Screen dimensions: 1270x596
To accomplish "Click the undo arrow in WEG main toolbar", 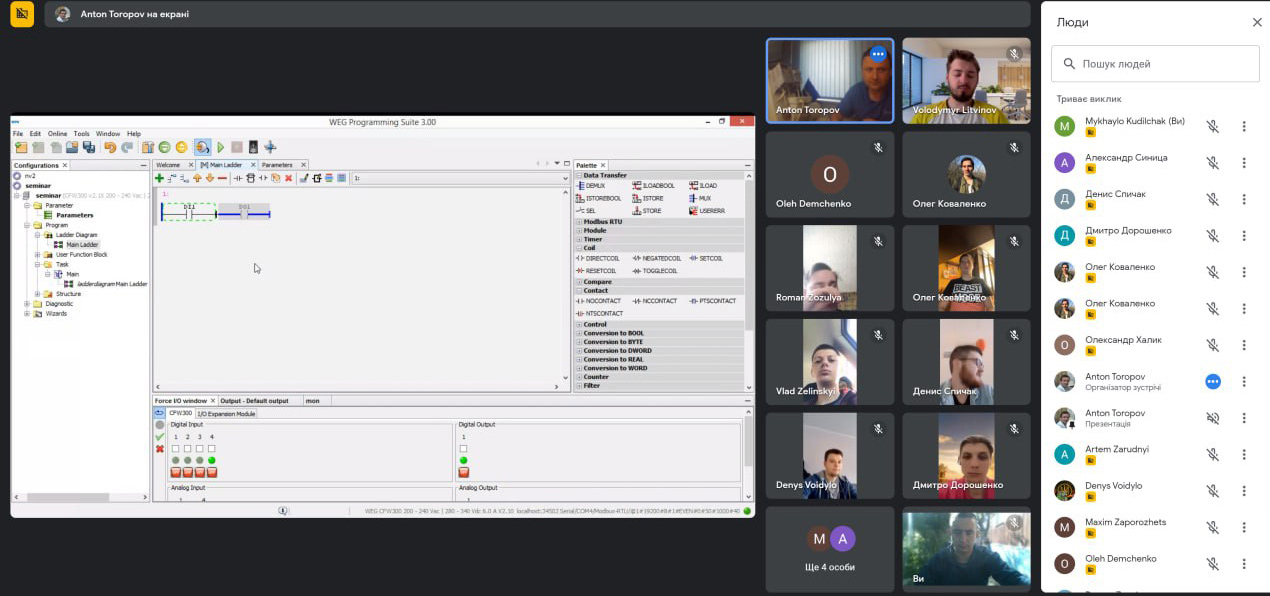I will tap(110, 147).
